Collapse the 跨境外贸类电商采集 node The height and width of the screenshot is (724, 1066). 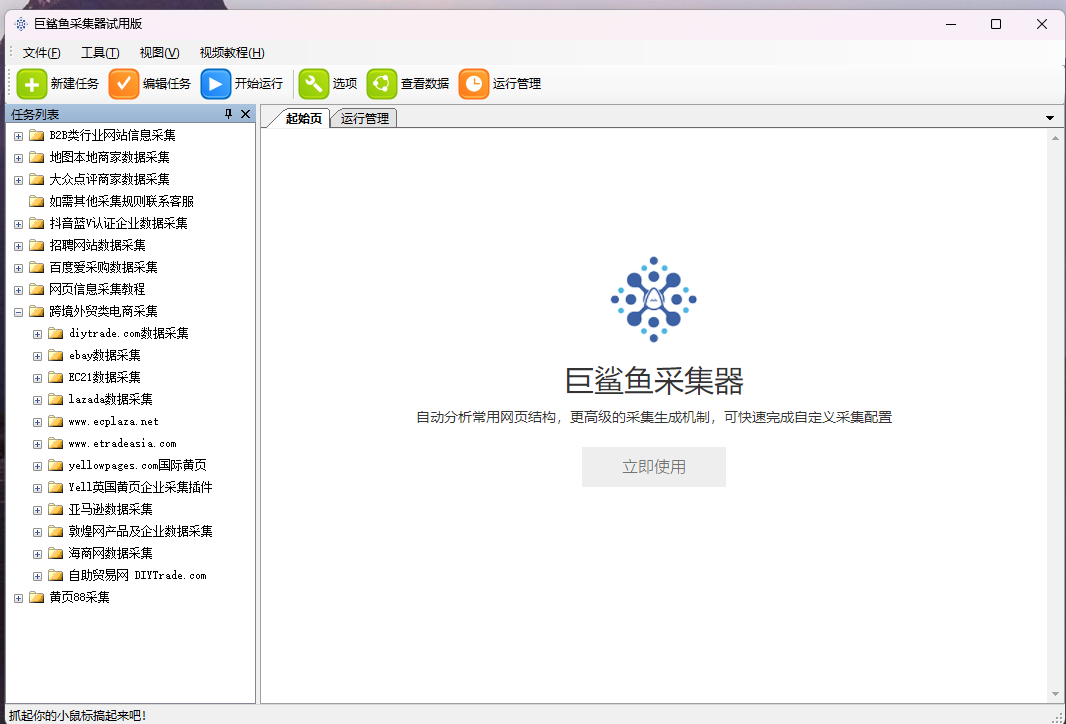[18, 312]
